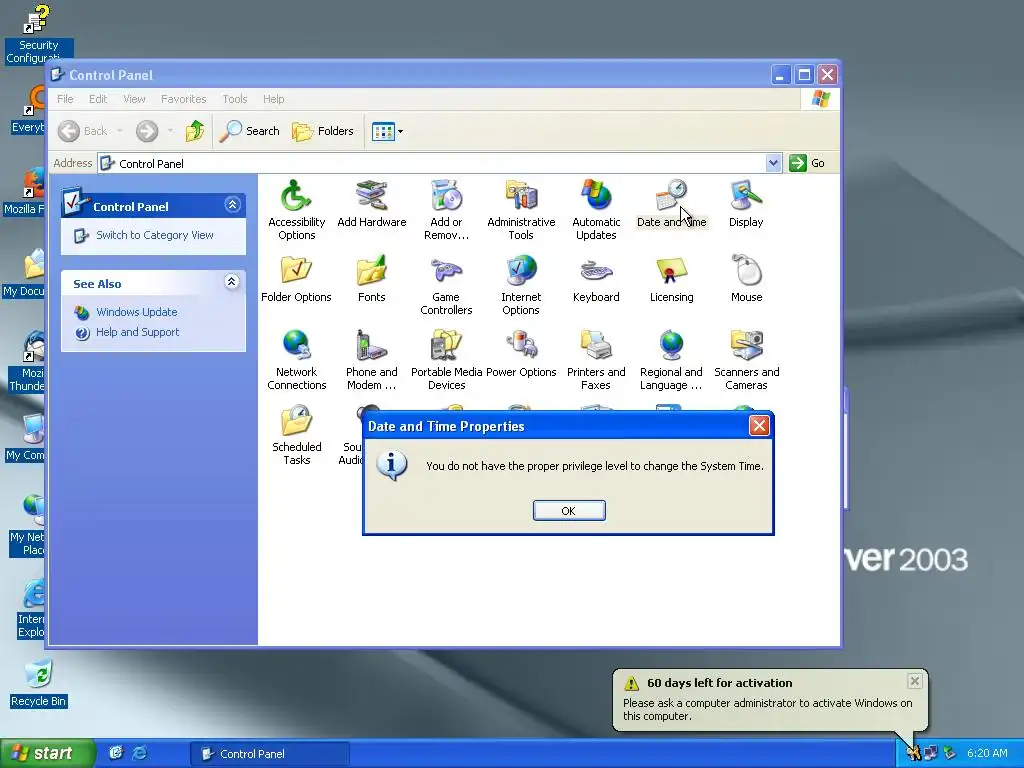This screenshot has width=1024, height=768.
Task: Open Power Options icon
Action: (x=521, y=353)
